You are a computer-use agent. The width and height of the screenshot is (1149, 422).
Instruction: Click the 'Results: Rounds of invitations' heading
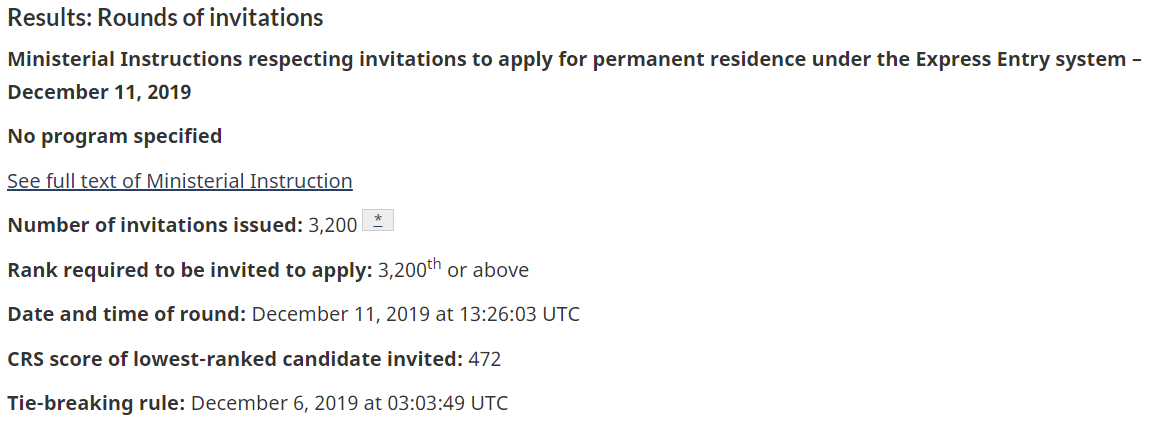tap(165, 18)
